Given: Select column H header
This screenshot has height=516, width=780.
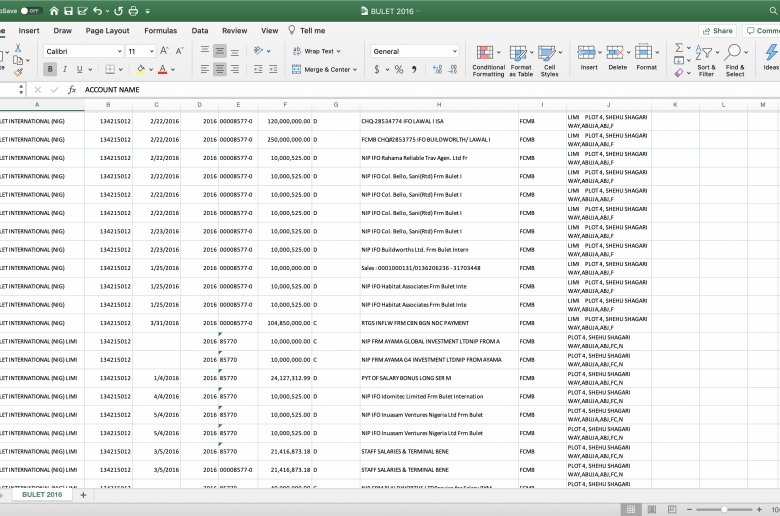Looking at the screenshot, I should 439,105.
